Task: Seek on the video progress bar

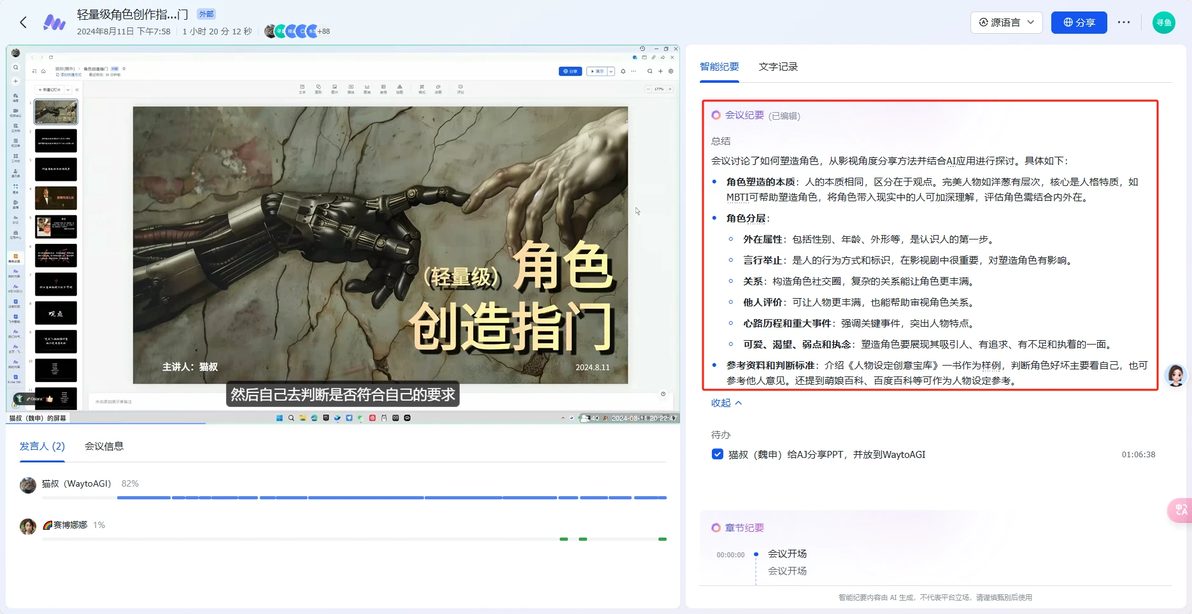Action: (x=343, y=423)
